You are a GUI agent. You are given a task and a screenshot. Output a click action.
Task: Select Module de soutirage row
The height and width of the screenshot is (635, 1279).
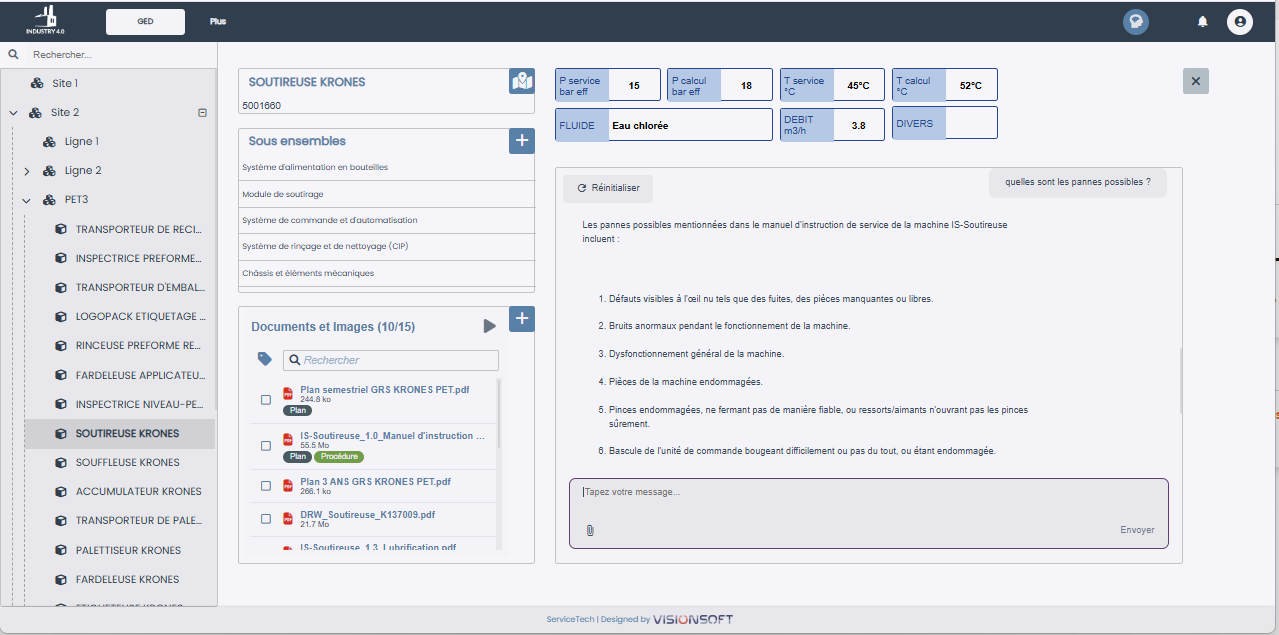(x=386, y=194)
